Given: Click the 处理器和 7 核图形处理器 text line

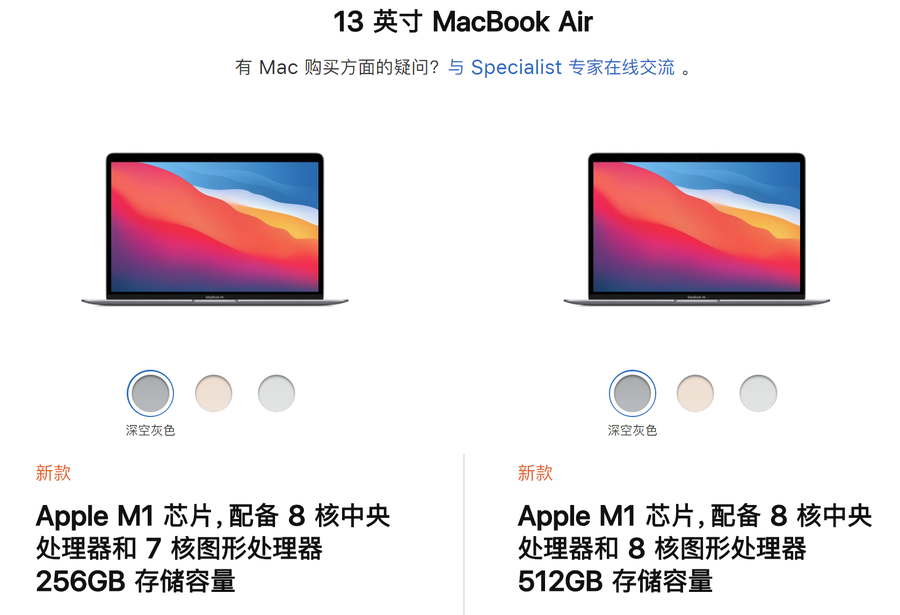Looking at the screenshot, I should (x=179, y=548).
